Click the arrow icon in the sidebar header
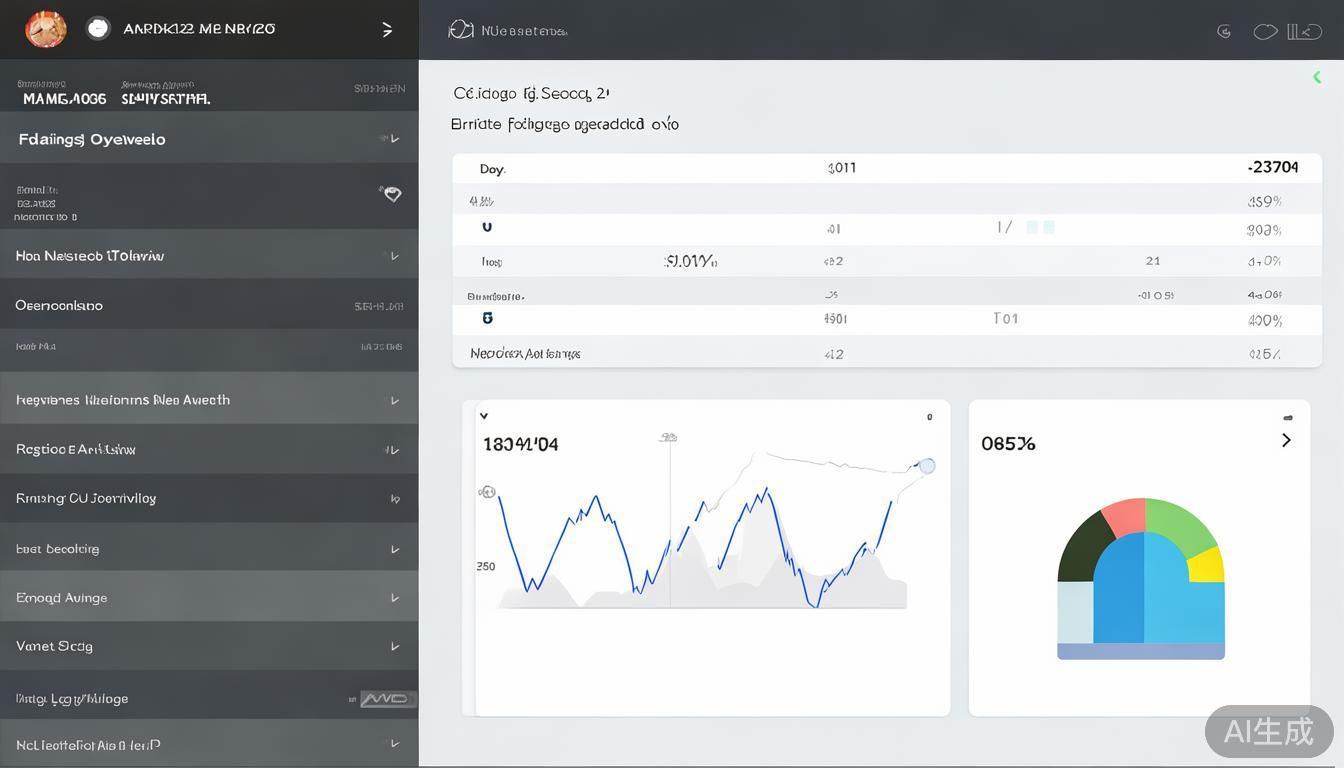The image size is (1344, 768). tap(387, 30)
